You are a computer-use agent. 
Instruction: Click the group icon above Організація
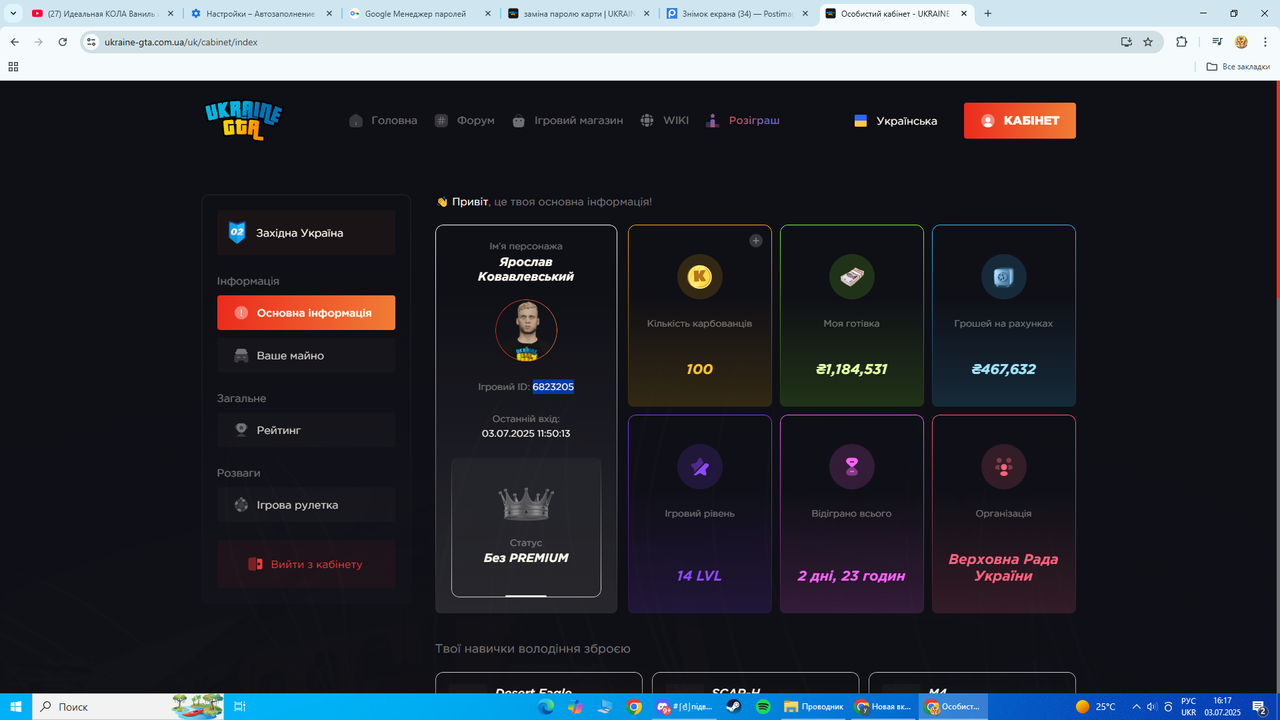[1004, 467]
